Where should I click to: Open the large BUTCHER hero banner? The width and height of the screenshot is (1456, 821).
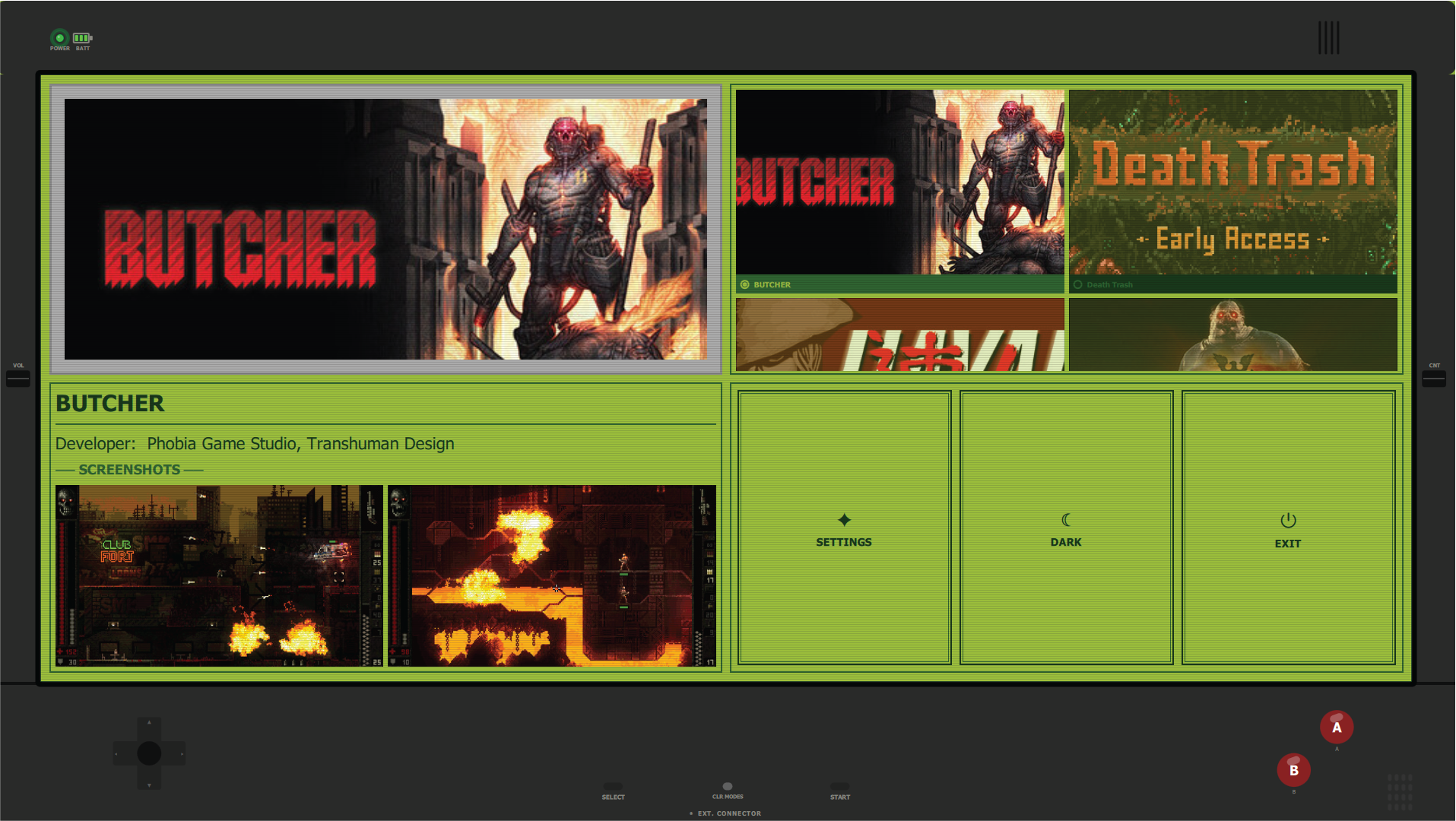385,229
